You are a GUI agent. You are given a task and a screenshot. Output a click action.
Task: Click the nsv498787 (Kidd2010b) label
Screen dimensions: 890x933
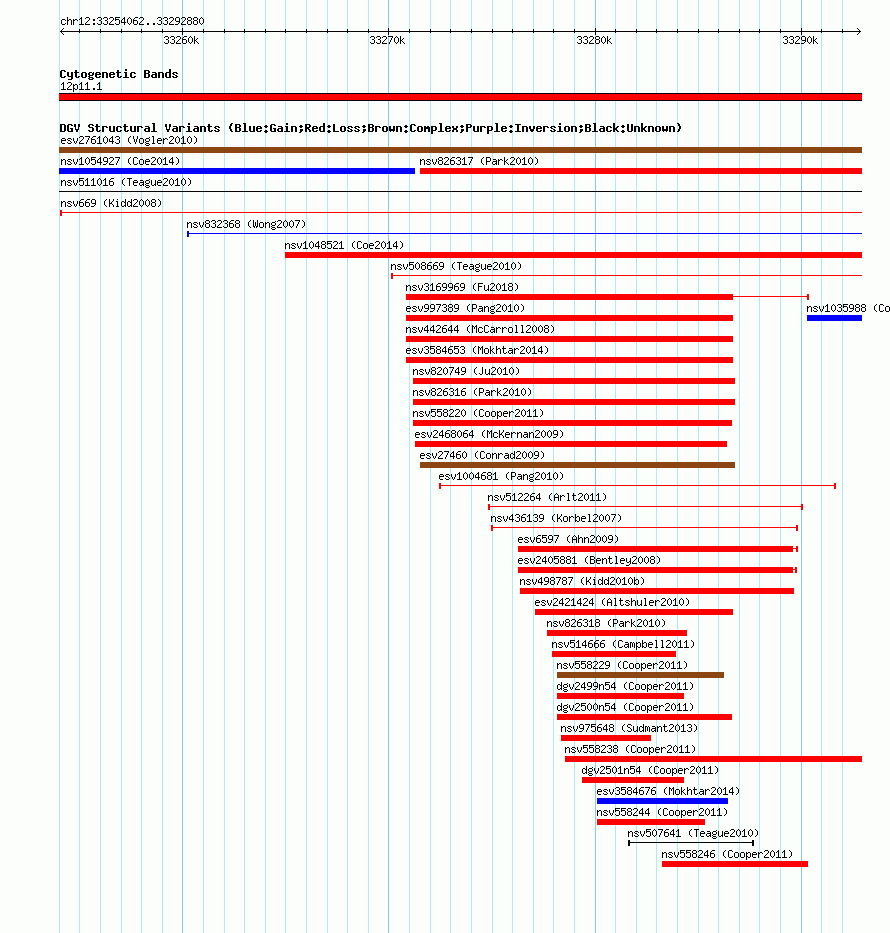pyautogui.click(x=582, y=581)
